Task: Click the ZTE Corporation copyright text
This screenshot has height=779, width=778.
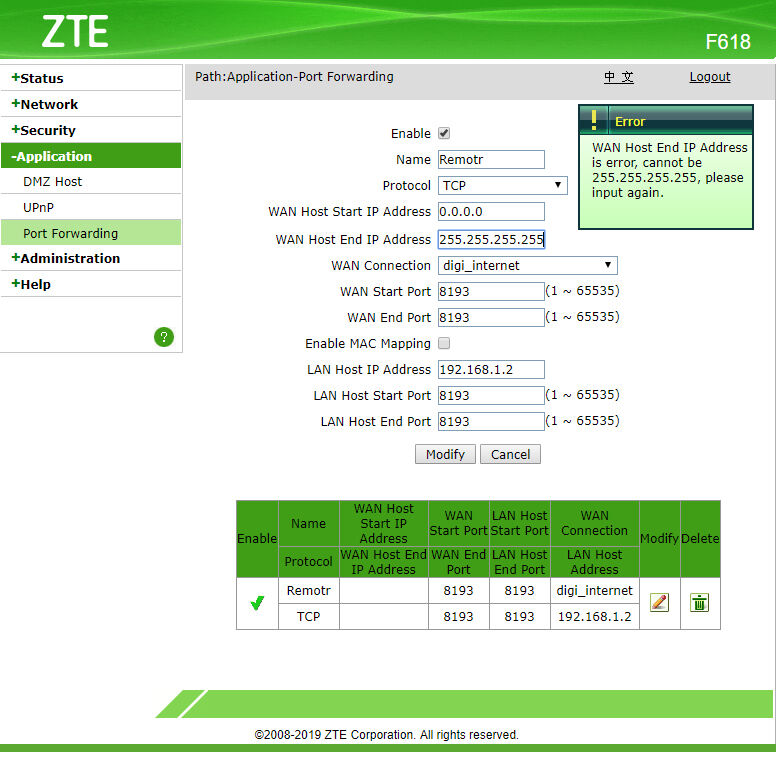Action: (x=387, y=734)
